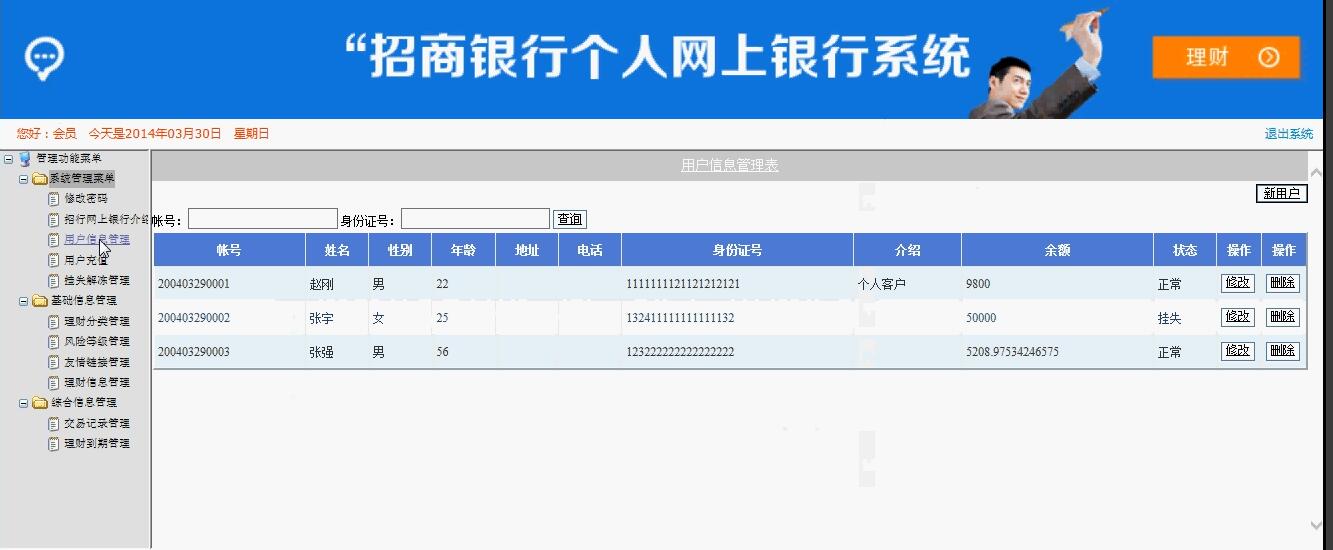Click 修改 for account 200403290002

(1238, 317)
